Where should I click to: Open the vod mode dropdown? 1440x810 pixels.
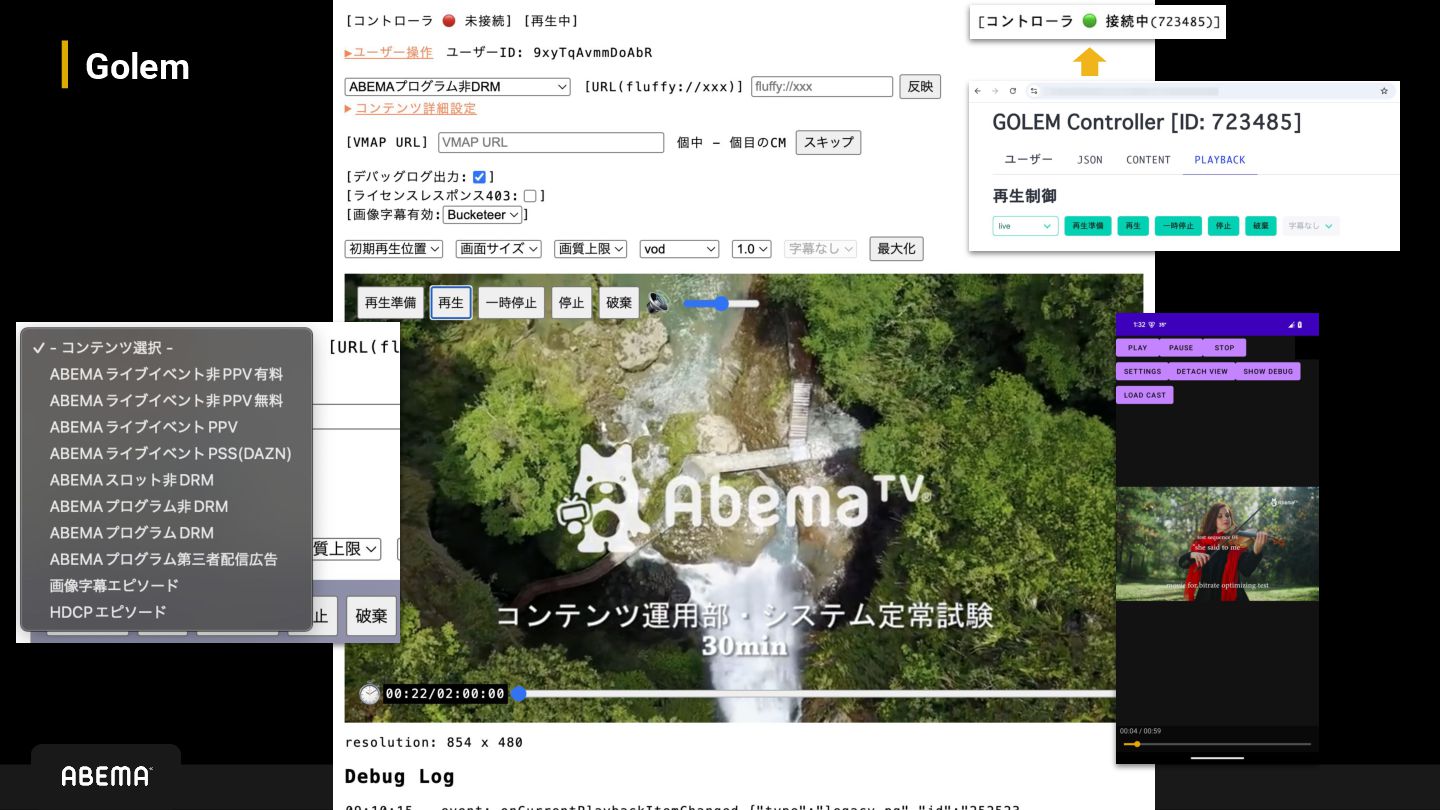click(x=679, y=249)
